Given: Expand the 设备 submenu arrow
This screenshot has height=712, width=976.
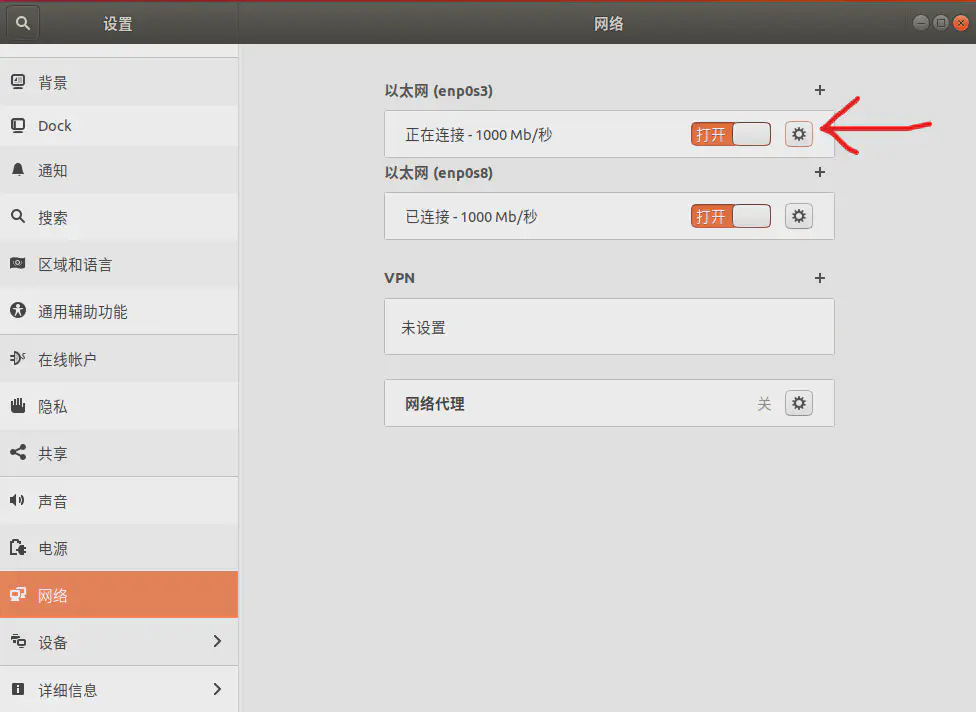Looking at the screenshot, I should [217, 641].
